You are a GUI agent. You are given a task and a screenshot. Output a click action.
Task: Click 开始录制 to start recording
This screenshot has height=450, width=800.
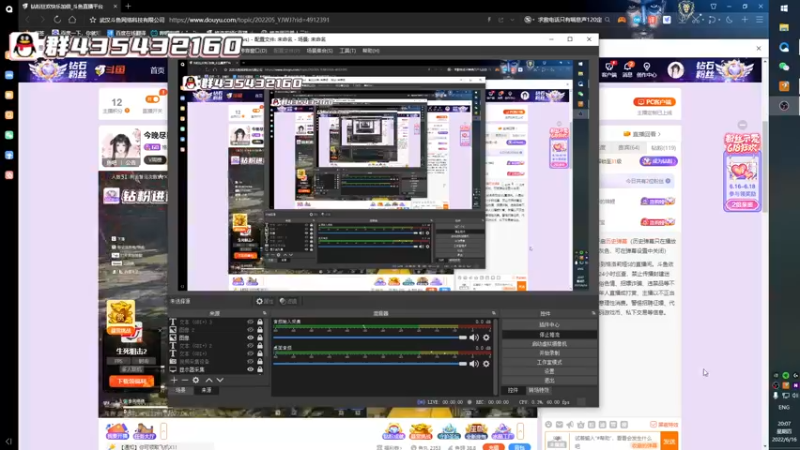coord(549,353)
